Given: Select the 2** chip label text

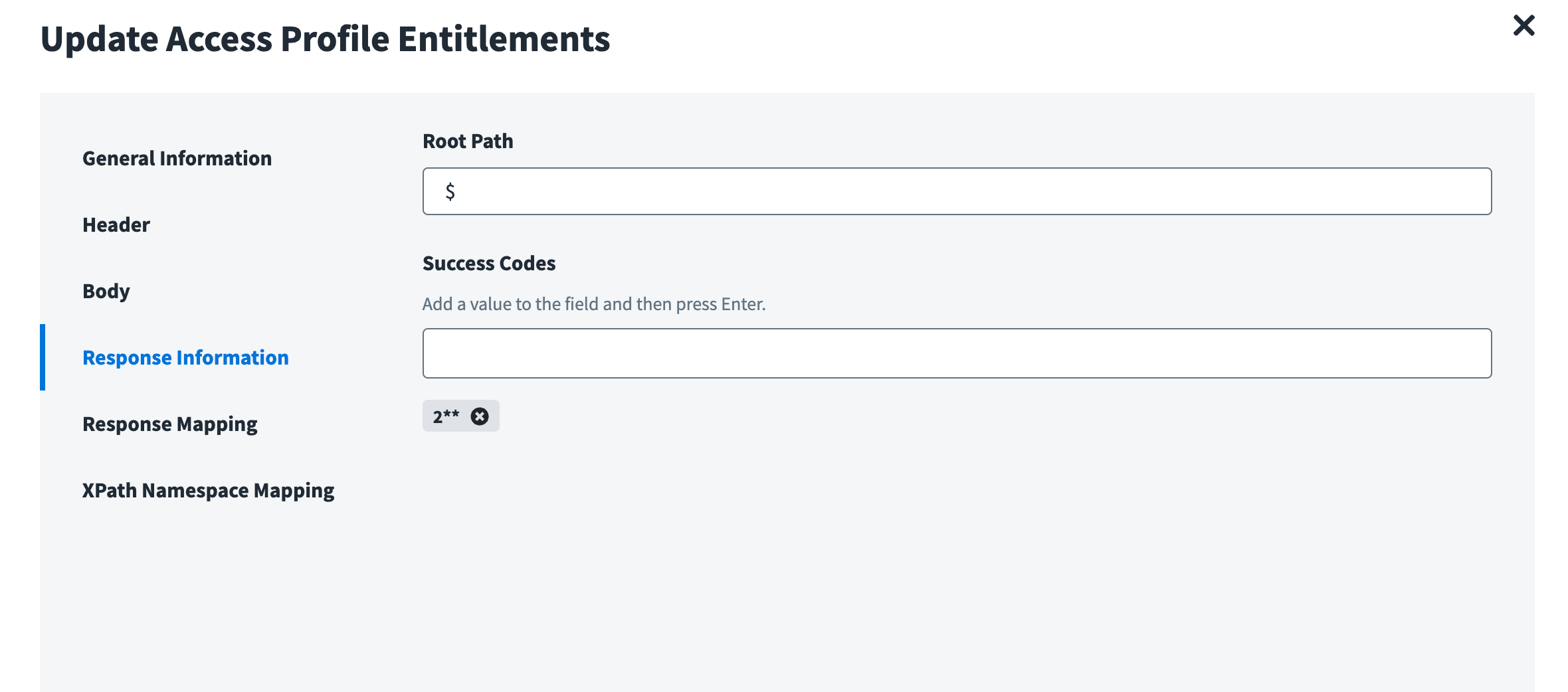Looking at the screenshot, I should pos(446,416).
